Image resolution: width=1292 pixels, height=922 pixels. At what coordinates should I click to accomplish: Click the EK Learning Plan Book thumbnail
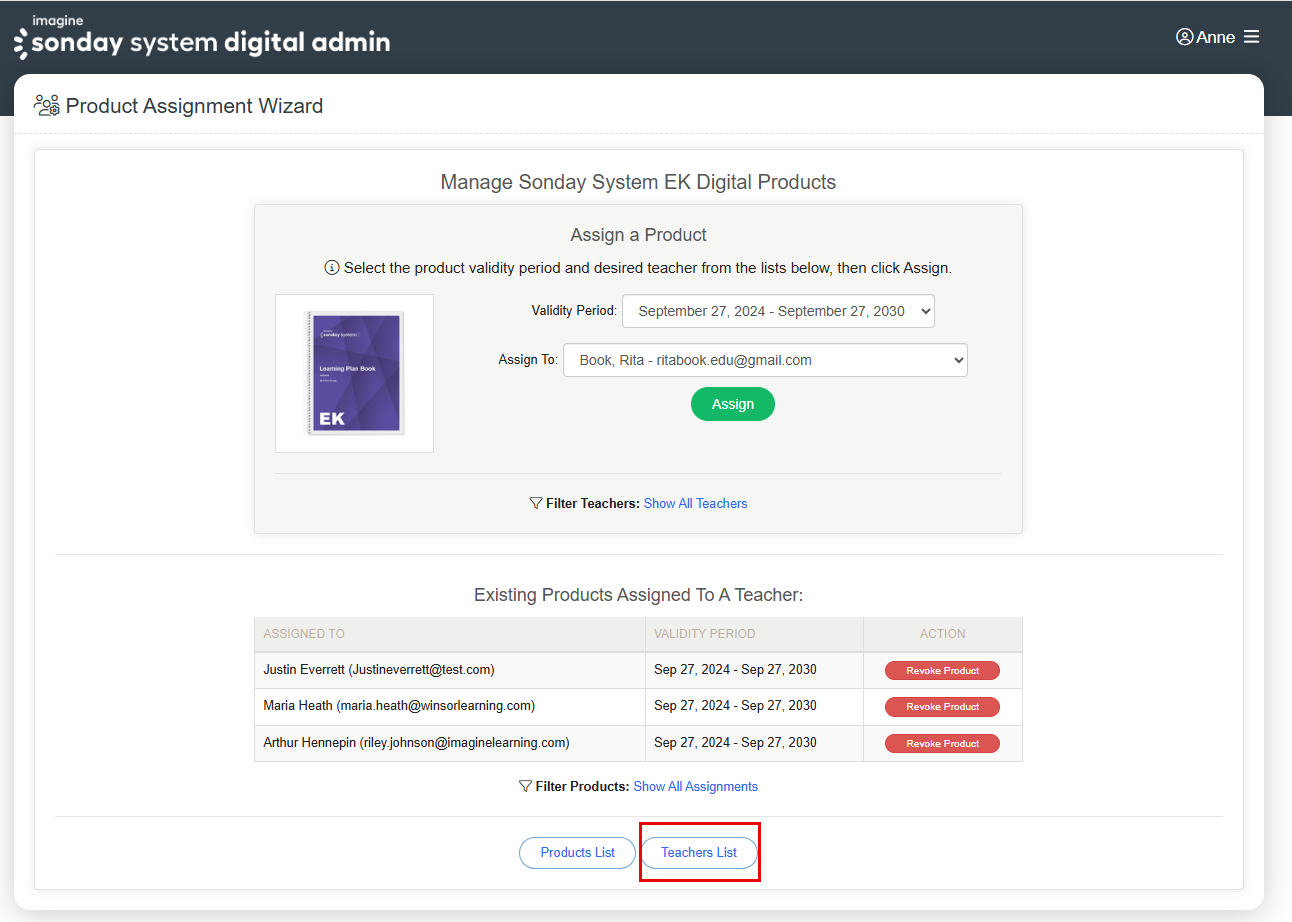(354, 373)
